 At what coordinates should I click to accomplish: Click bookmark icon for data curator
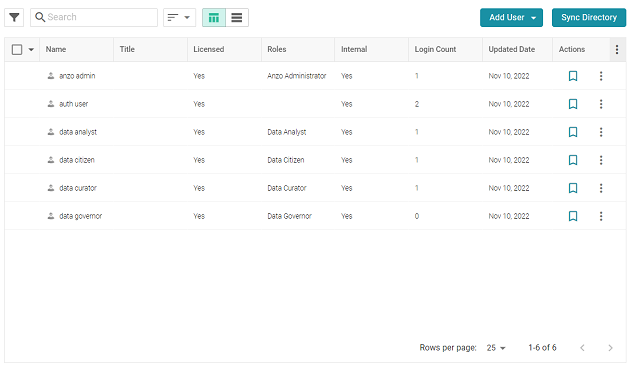pyautogui.click(x=573, y=188)
